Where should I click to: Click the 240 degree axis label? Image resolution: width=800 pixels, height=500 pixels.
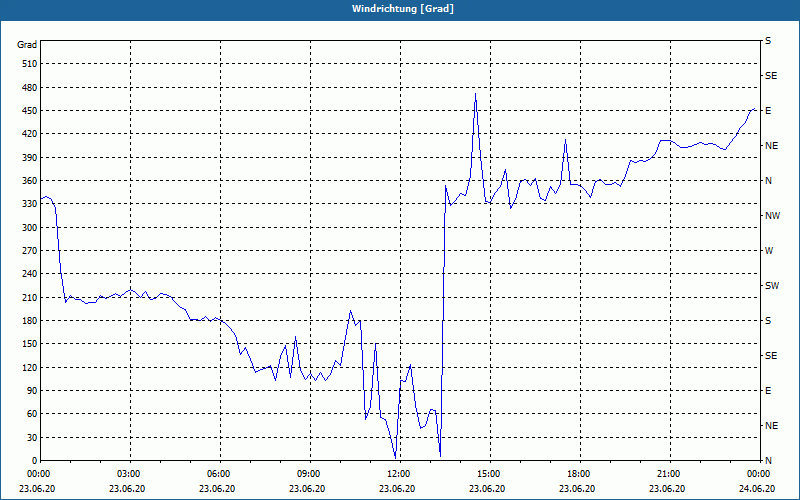(x=30, y=274)
